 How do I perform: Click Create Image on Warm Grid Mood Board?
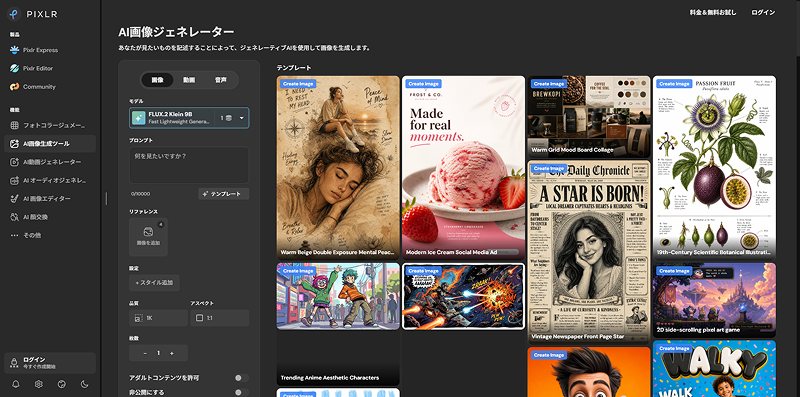click(x=549, y=84)
